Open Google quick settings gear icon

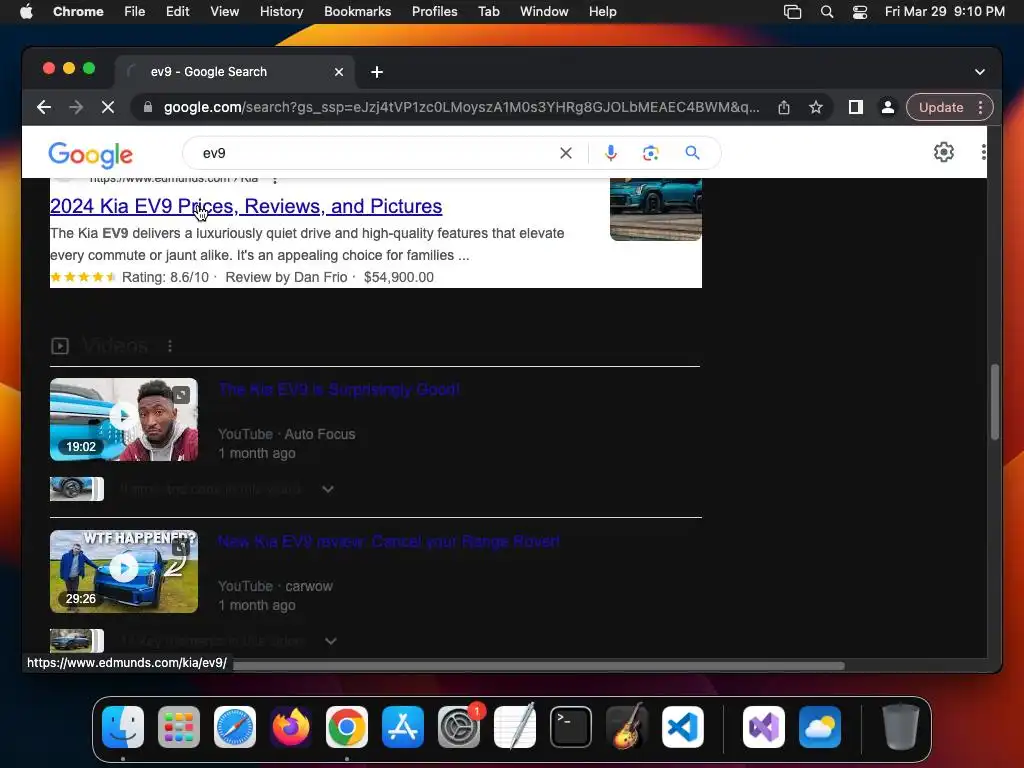coord(944,152)
